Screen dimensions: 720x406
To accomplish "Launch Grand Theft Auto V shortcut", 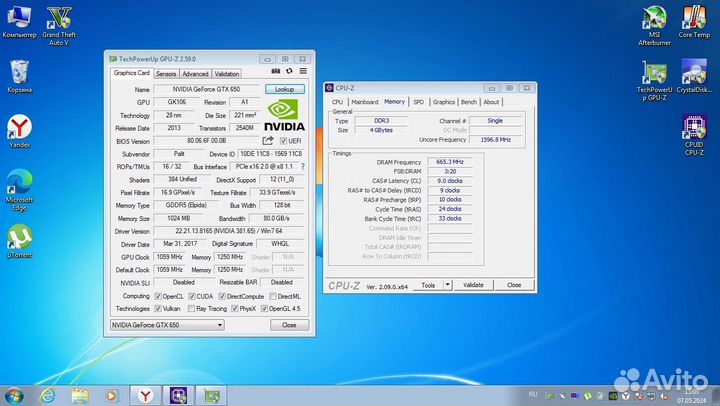I will point(59,26).
